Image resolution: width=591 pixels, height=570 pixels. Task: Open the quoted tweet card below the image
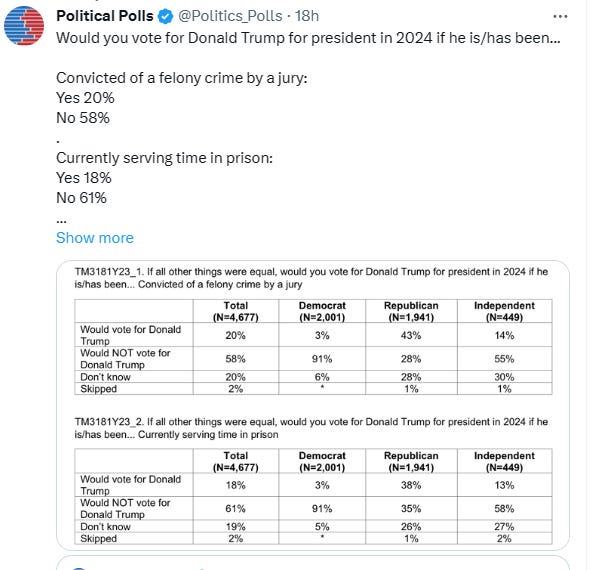point(313,563)
